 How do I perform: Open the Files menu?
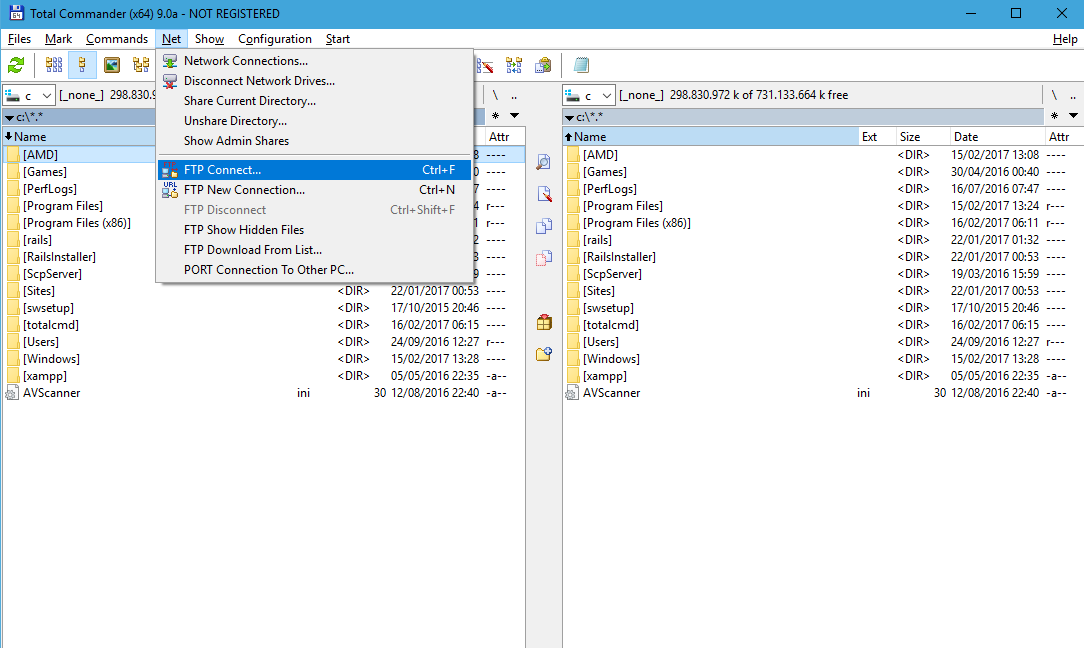(x=19, y=39)
